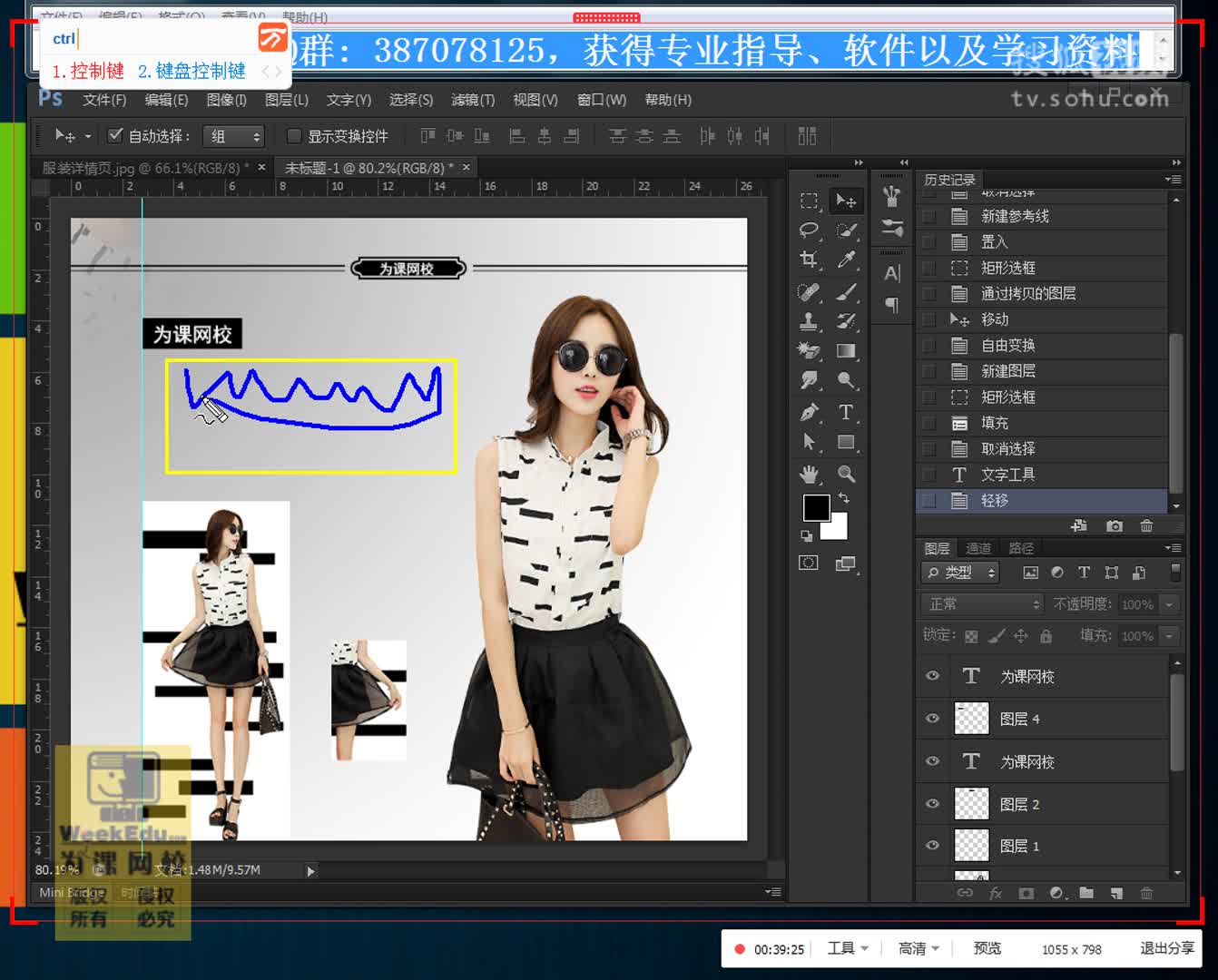Open the 正常 blend mode dropdown

point(982,604)
